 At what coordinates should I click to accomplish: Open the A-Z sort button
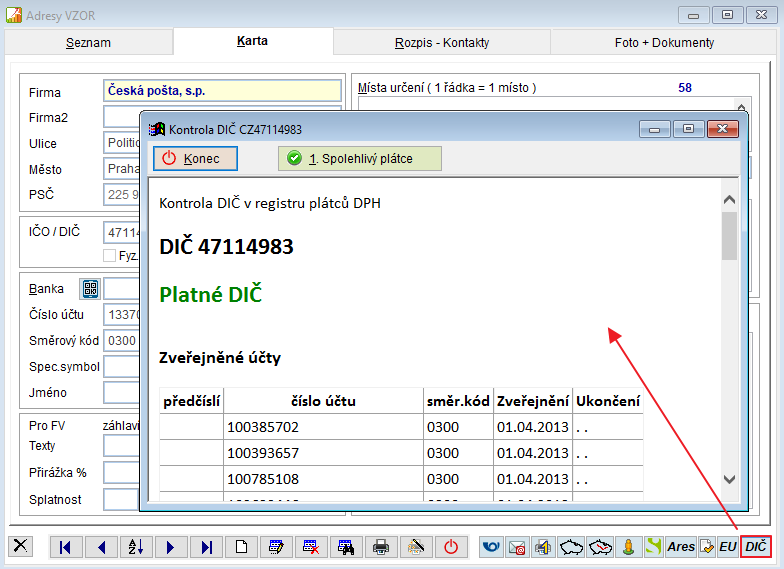136,547
